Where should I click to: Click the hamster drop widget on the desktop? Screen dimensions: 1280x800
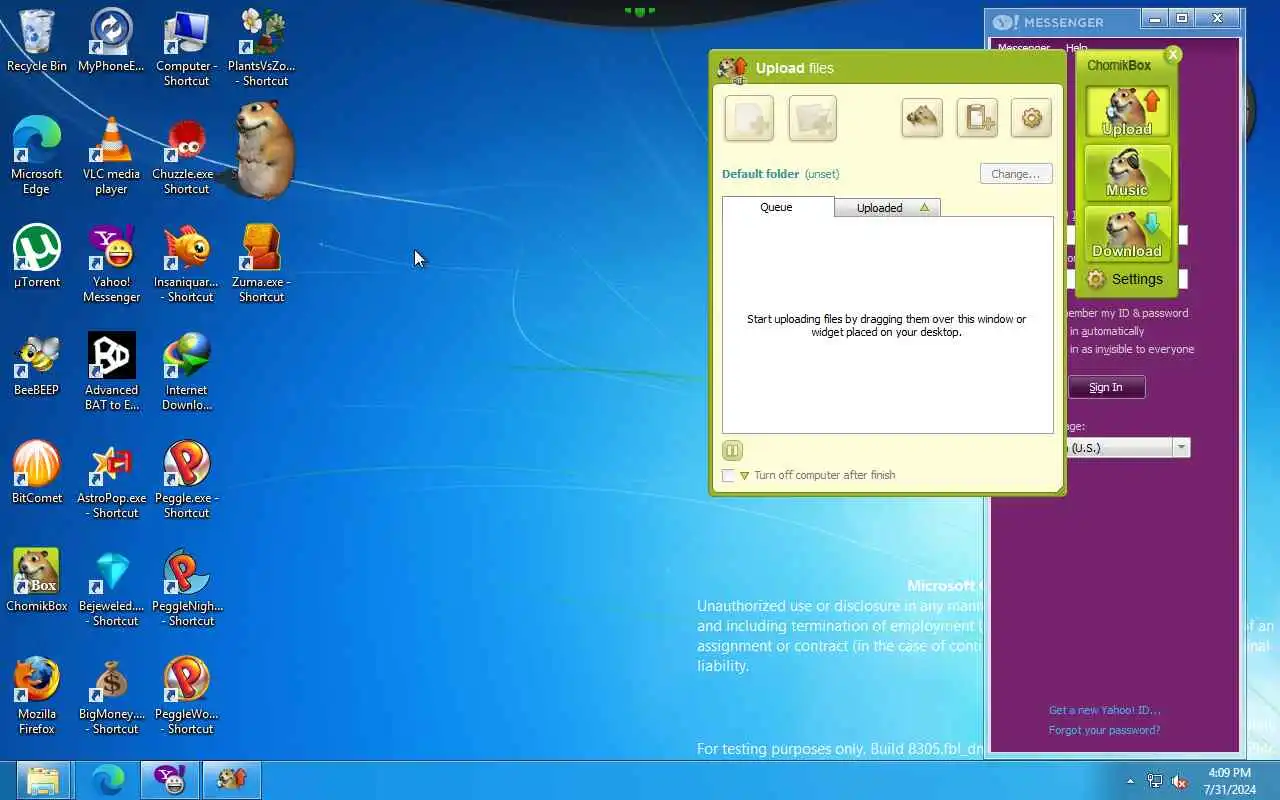click(265, 150)
